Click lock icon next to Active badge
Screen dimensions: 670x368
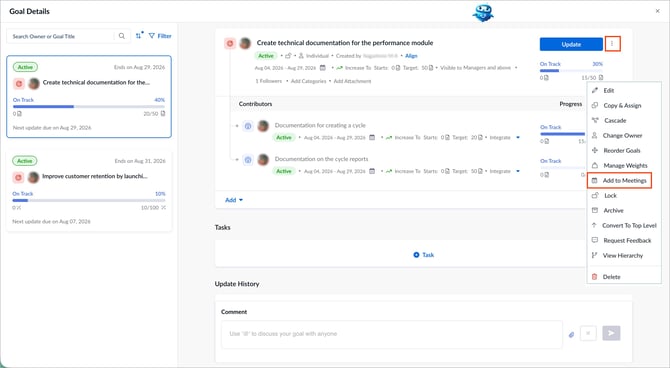pos(288,56)
